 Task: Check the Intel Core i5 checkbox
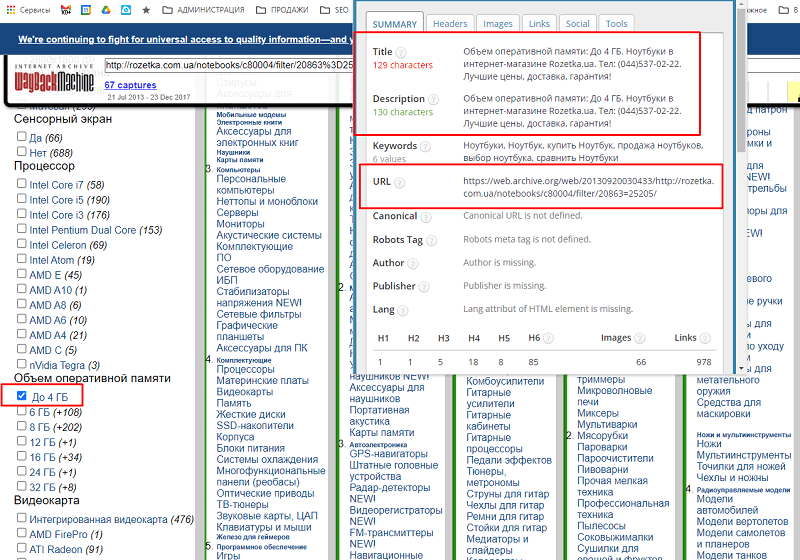pyautogui.click(x=21, y=198)
